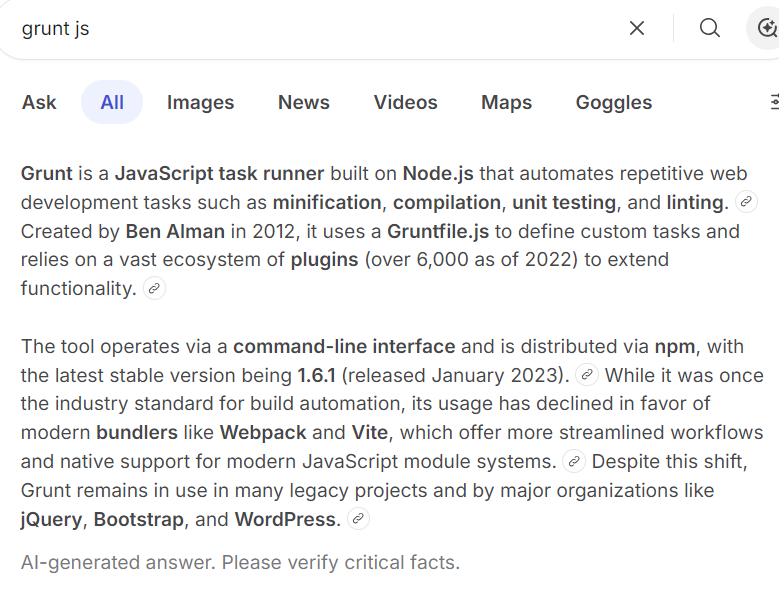Click the bold word Vite
The width and height of the screenshot is (779, 596).
370,433
